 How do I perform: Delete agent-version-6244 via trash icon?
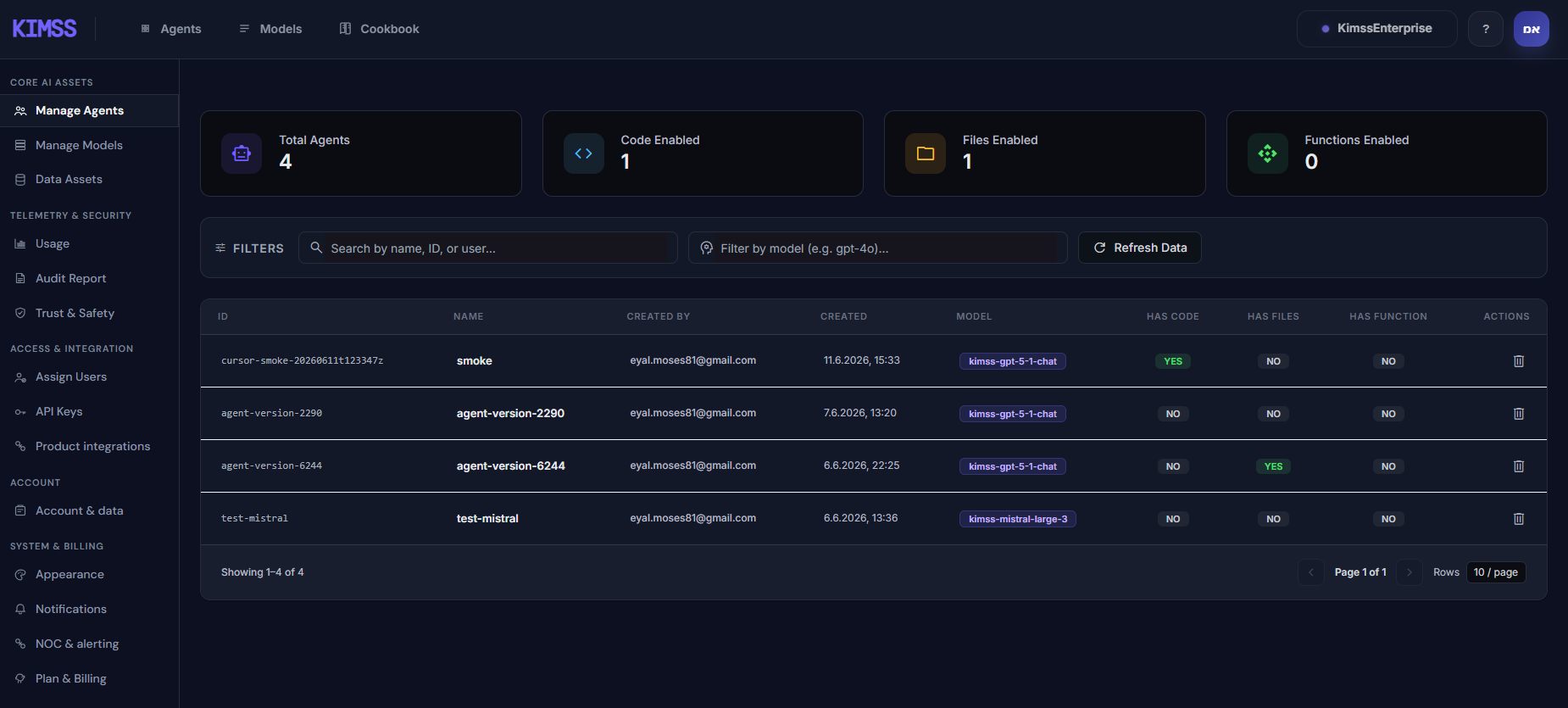(1518, 466)
